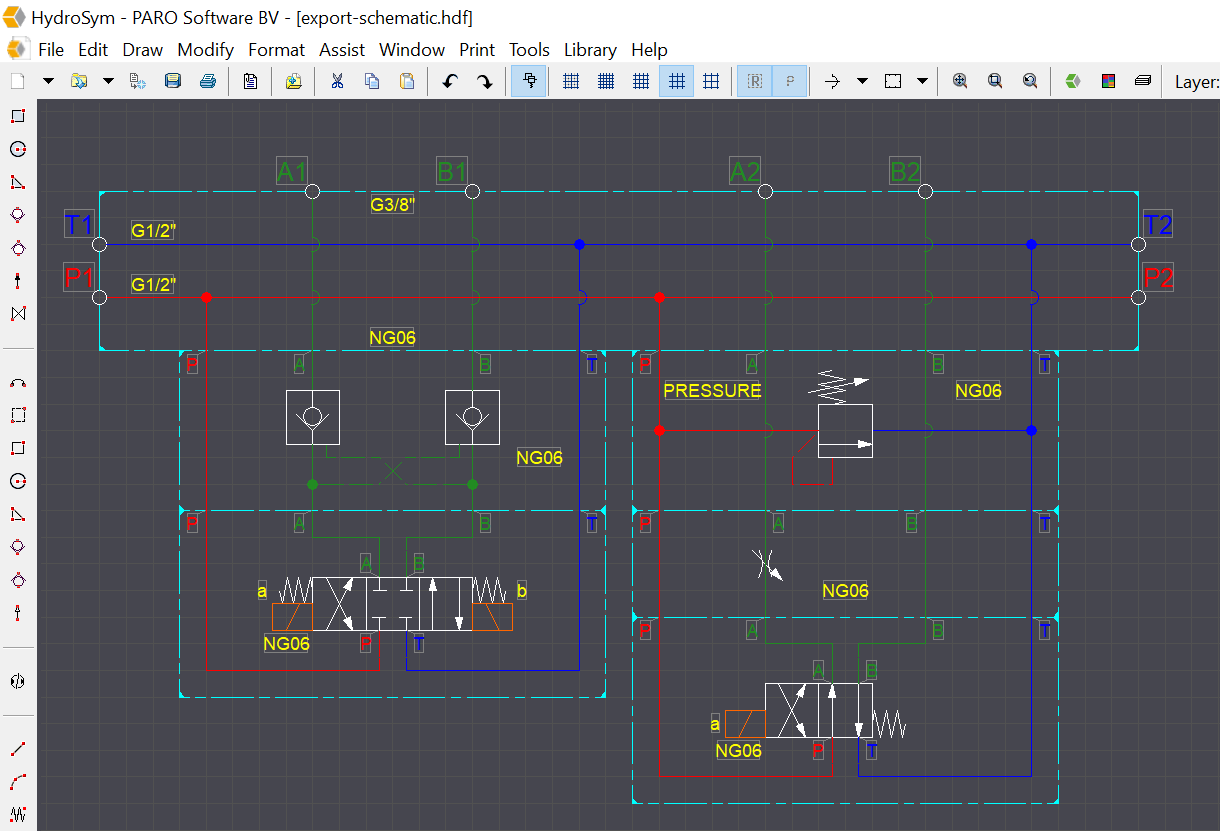Open the dropdown beside the arrow line tool
The width and height of the screenshot is (1220, 831).
[862, 81]
